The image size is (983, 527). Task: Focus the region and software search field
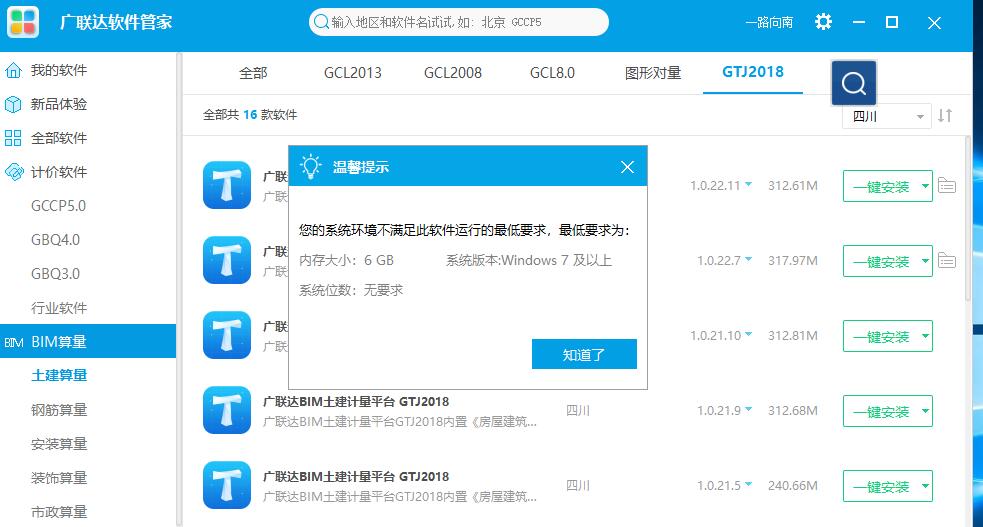459,22
